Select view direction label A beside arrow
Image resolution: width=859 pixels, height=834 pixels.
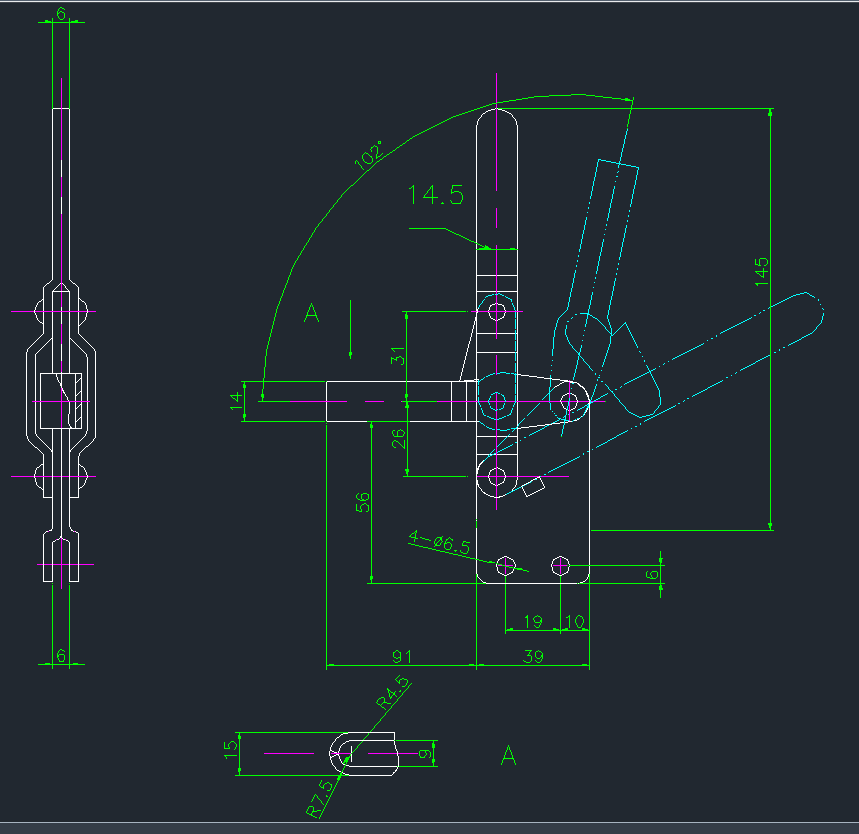(312, 313)
